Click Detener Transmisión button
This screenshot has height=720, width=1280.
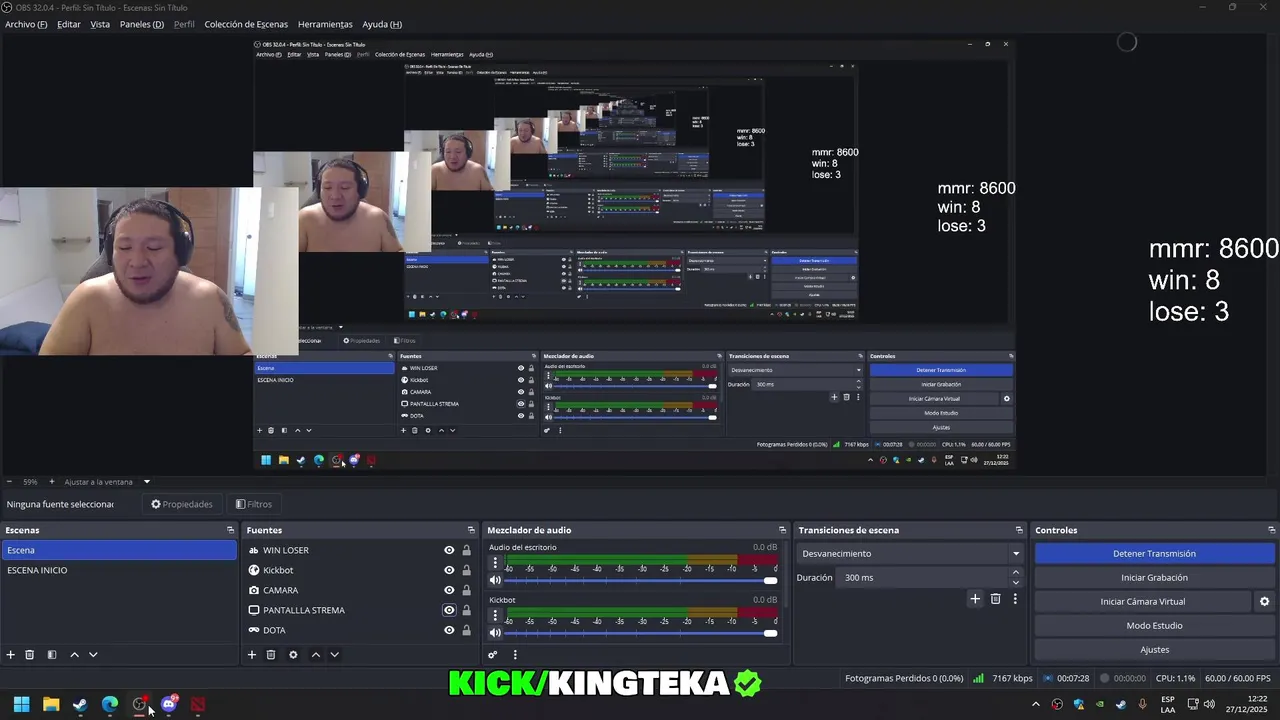[x=1154, y=553]
